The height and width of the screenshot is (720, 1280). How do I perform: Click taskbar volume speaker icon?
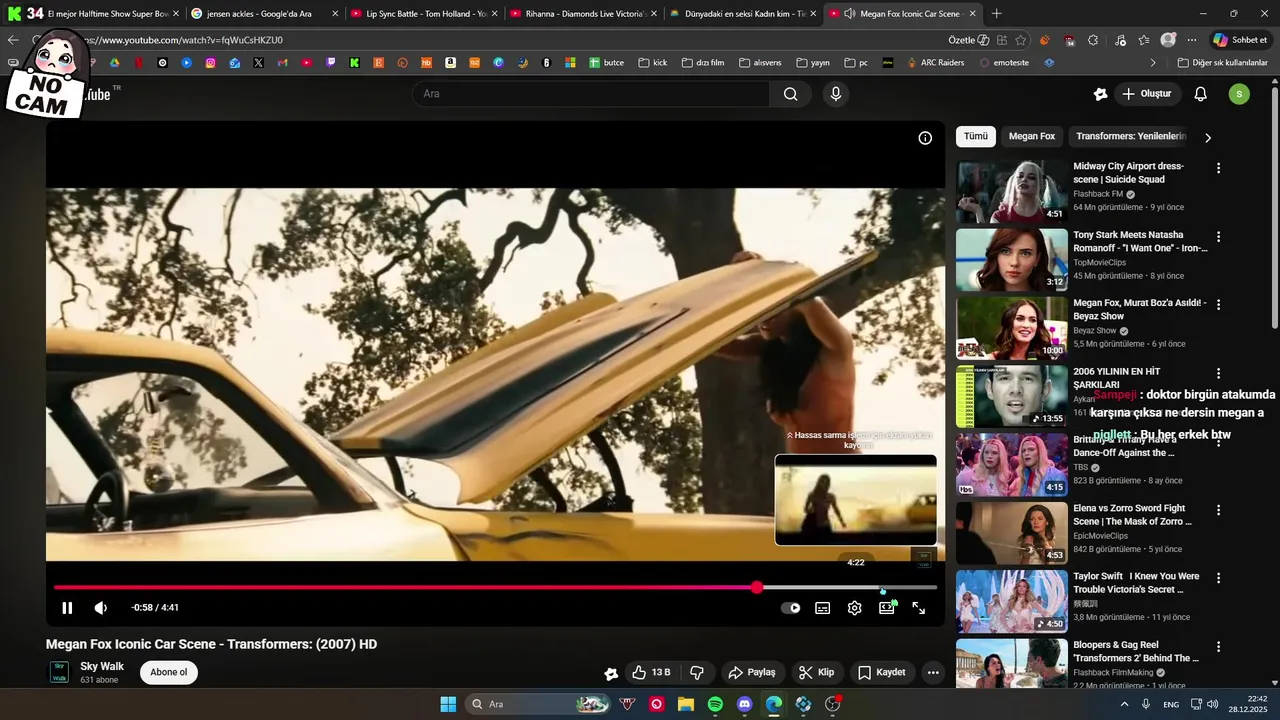[1212, 704]
